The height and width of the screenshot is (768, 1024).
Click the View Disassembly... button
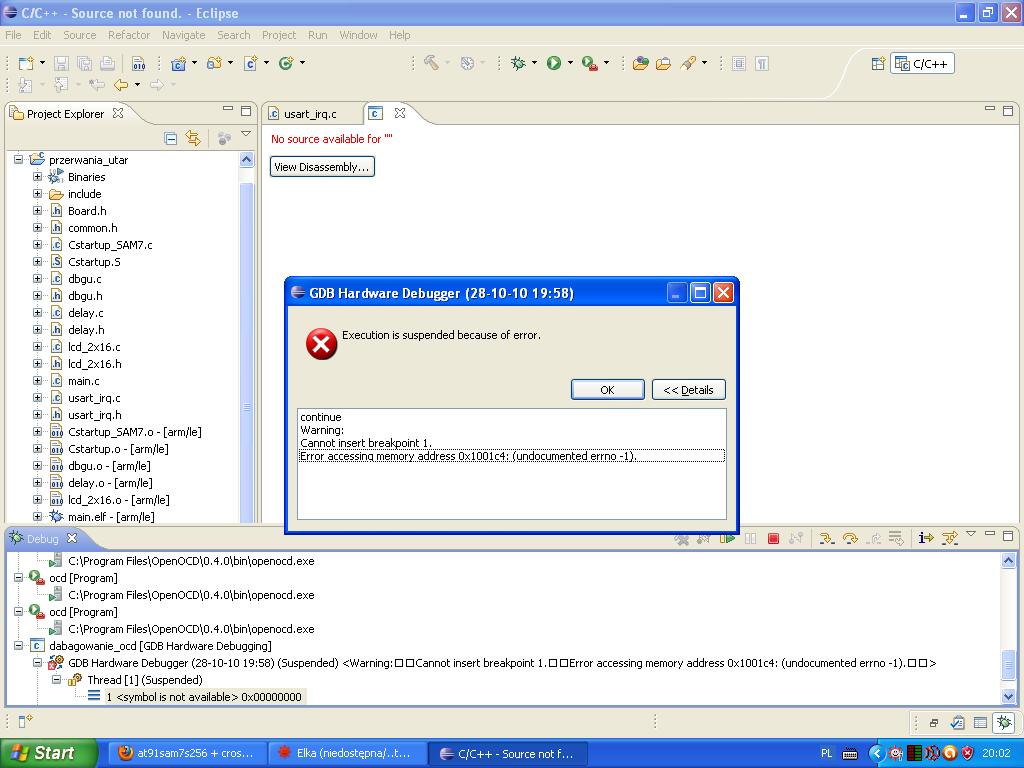[x=322, y=167]
